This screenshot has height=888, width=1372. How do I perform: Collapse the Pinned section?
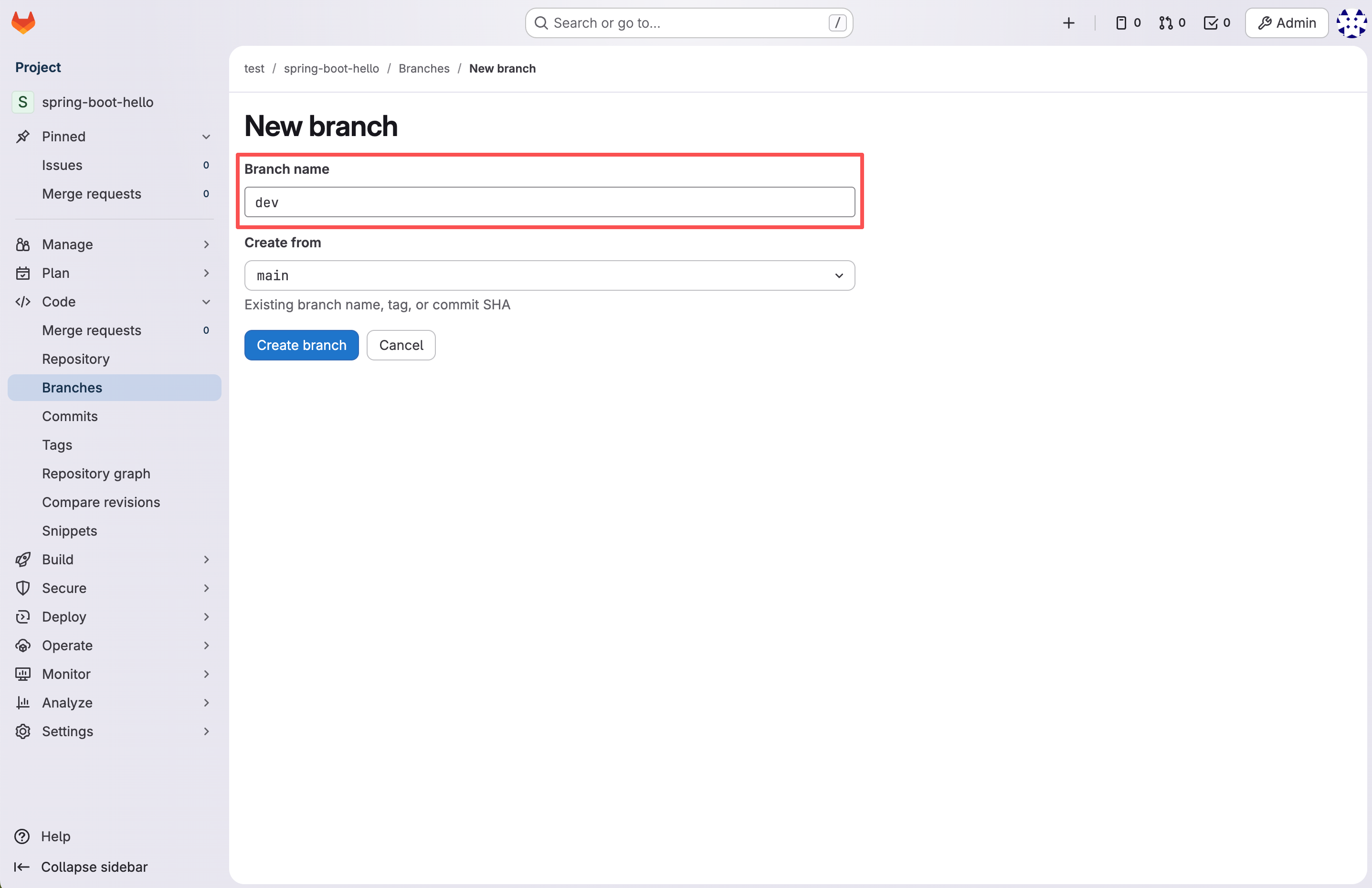pyautogui.click(x=206, y=137)
